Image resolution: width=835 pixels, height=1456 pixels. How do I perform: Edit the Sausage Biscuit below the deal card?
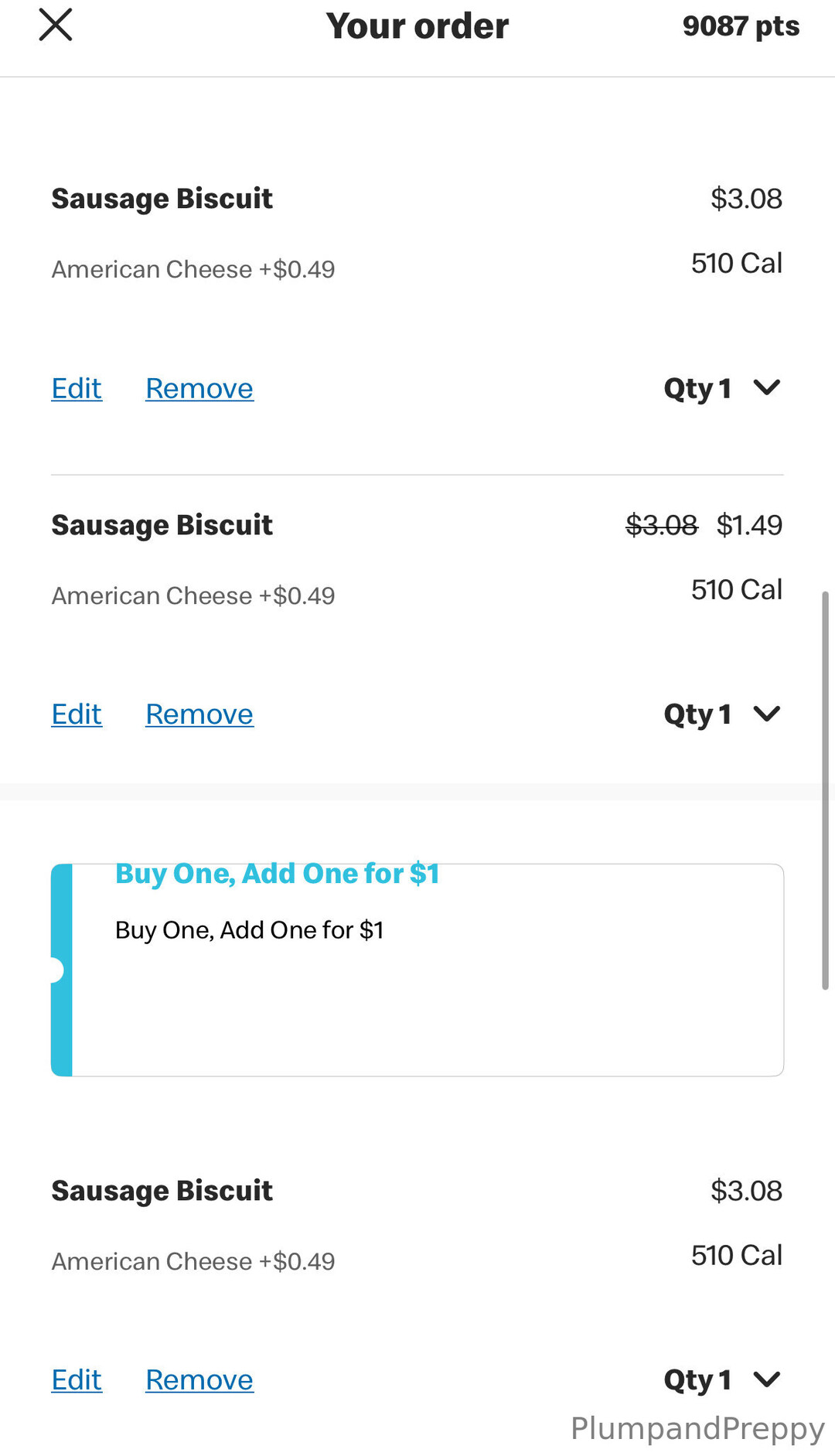coord(77,1380)
